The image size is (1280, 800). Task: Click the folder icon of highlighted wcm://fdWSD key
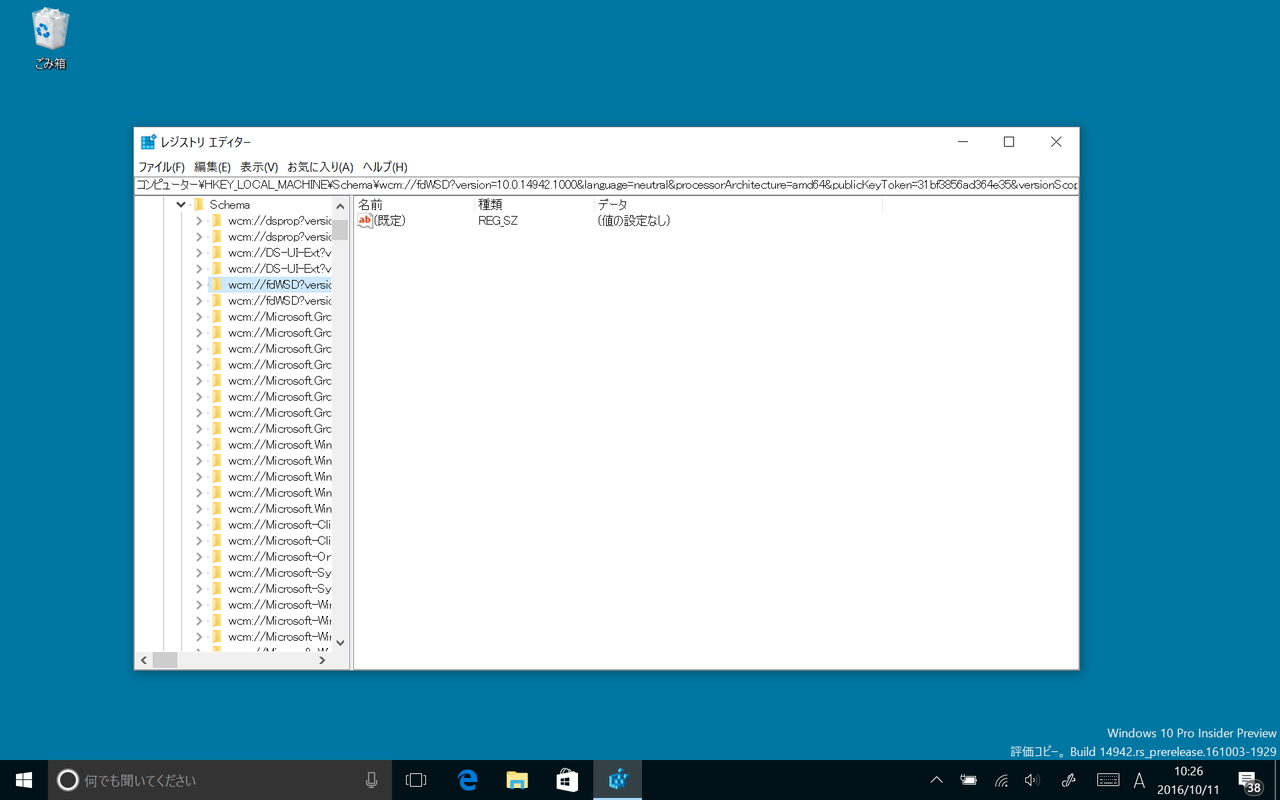pos(217,285)
